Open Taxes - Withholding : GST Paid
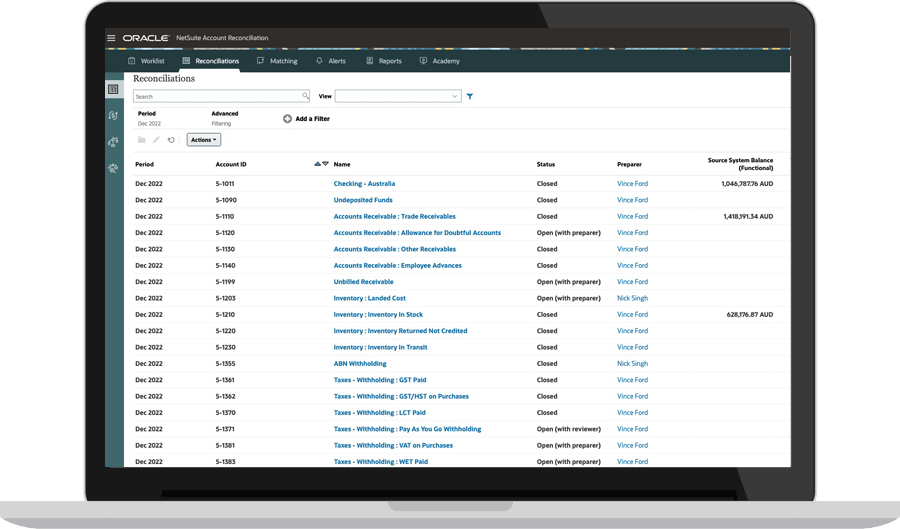Viewport: 900px width, 529px height. coord(380,380)
